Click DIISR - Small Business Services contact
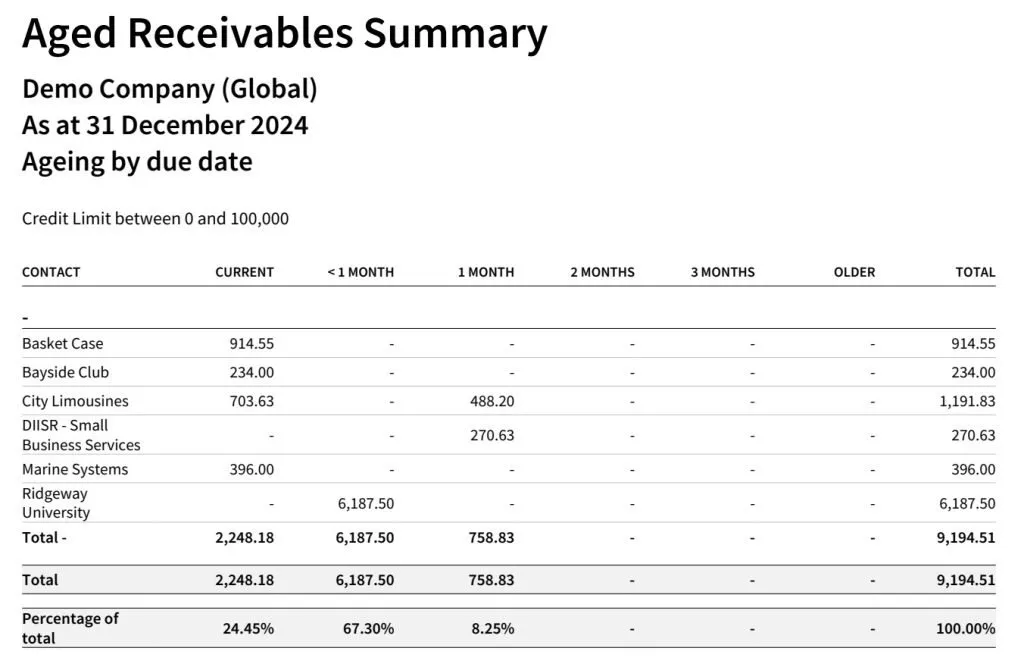1024x667 pixels. pyautogui.click(x=81, y=435)
